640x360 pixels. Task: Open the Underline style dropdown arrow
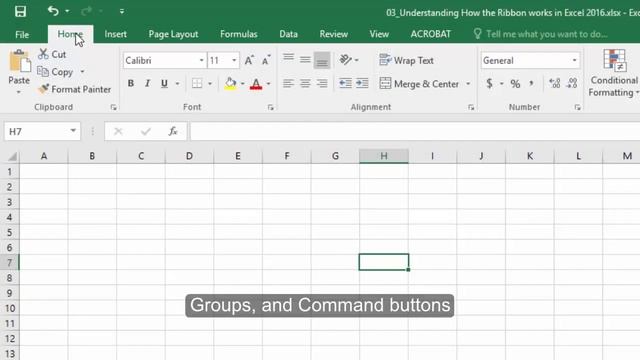177,84
